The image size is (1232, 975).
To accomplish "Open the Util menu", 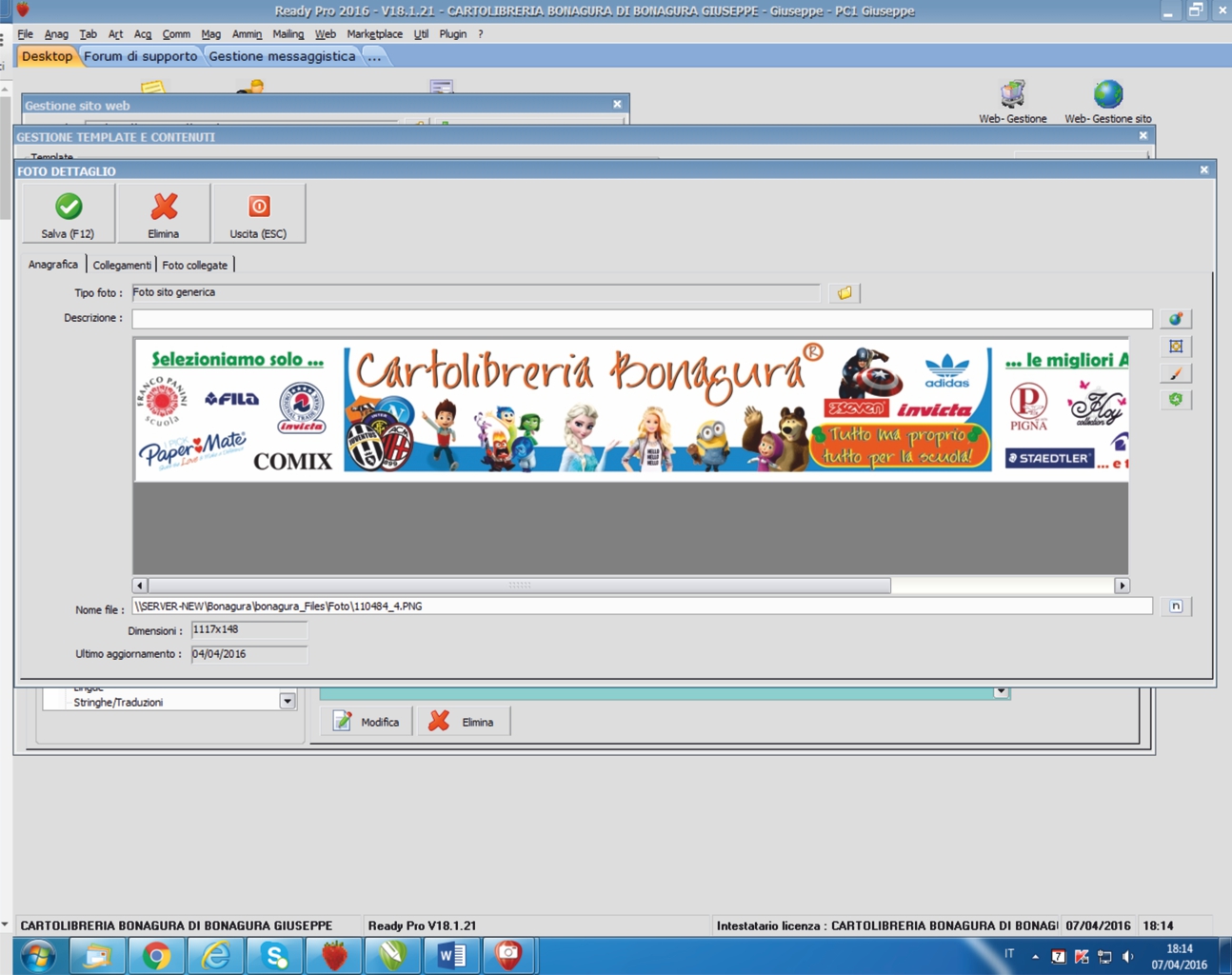I will coord(421,34).
